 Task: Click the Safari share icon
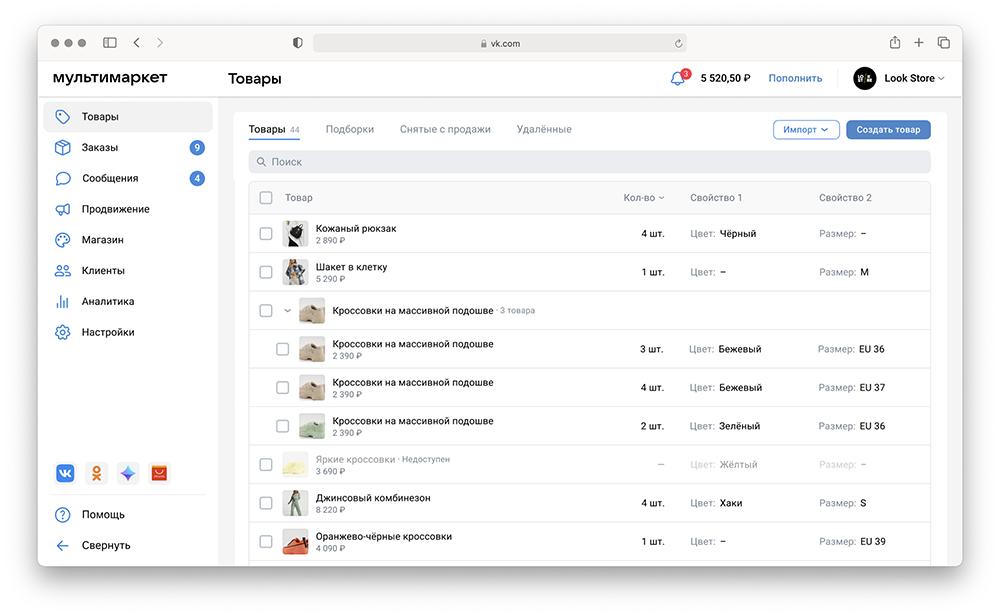pos(895,43)
